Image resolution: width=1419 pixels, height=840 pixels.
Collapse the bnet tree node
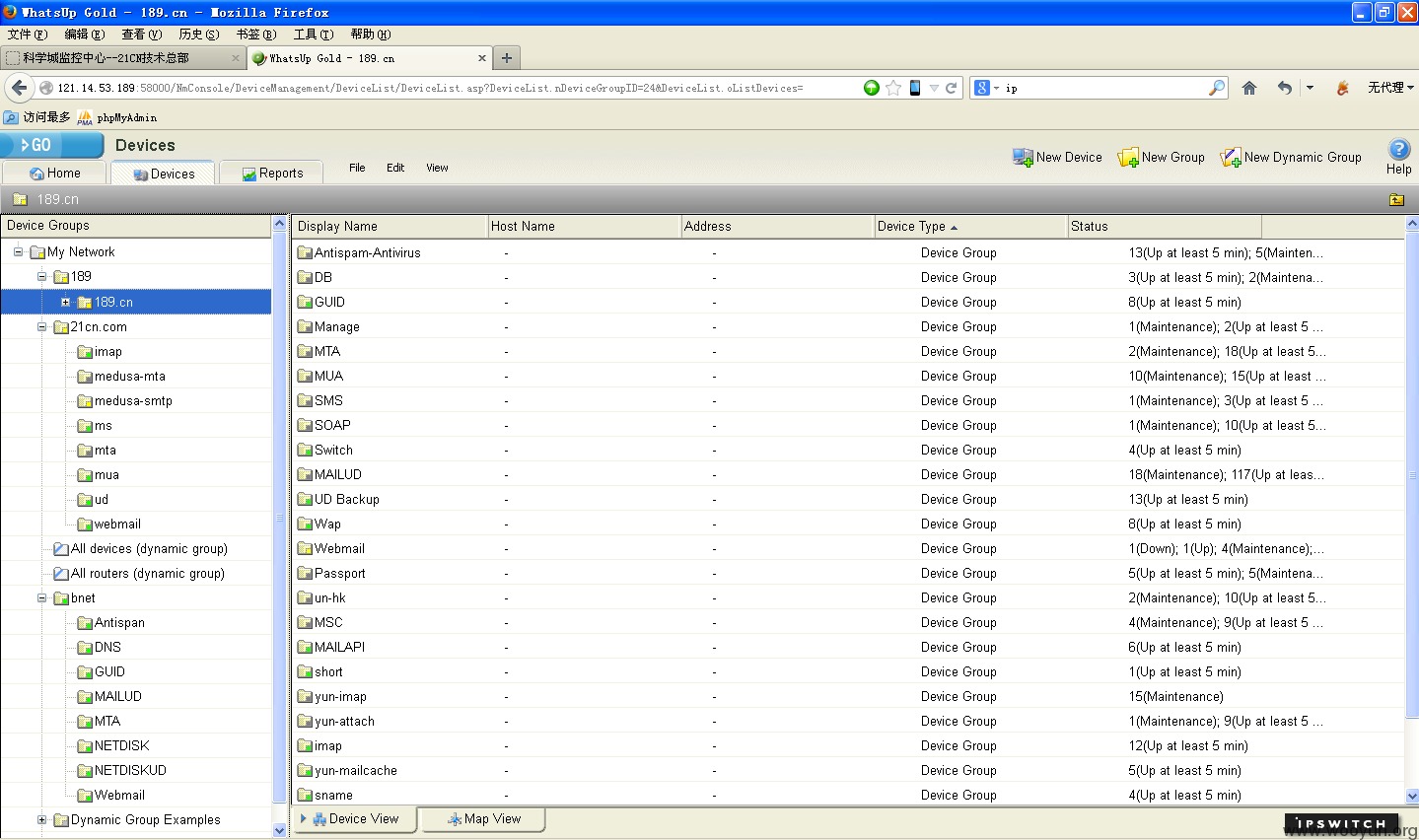[x=41, y=597]
